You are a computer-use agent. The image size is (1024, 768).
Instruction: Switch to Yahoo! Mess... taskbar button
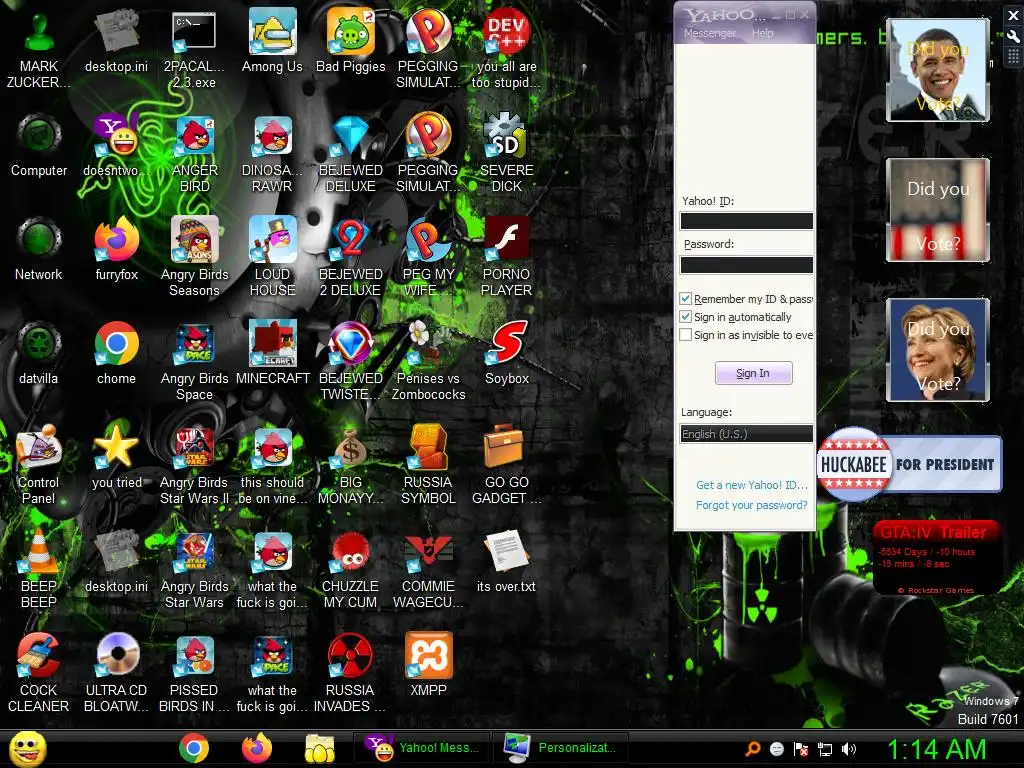[423, 748]
